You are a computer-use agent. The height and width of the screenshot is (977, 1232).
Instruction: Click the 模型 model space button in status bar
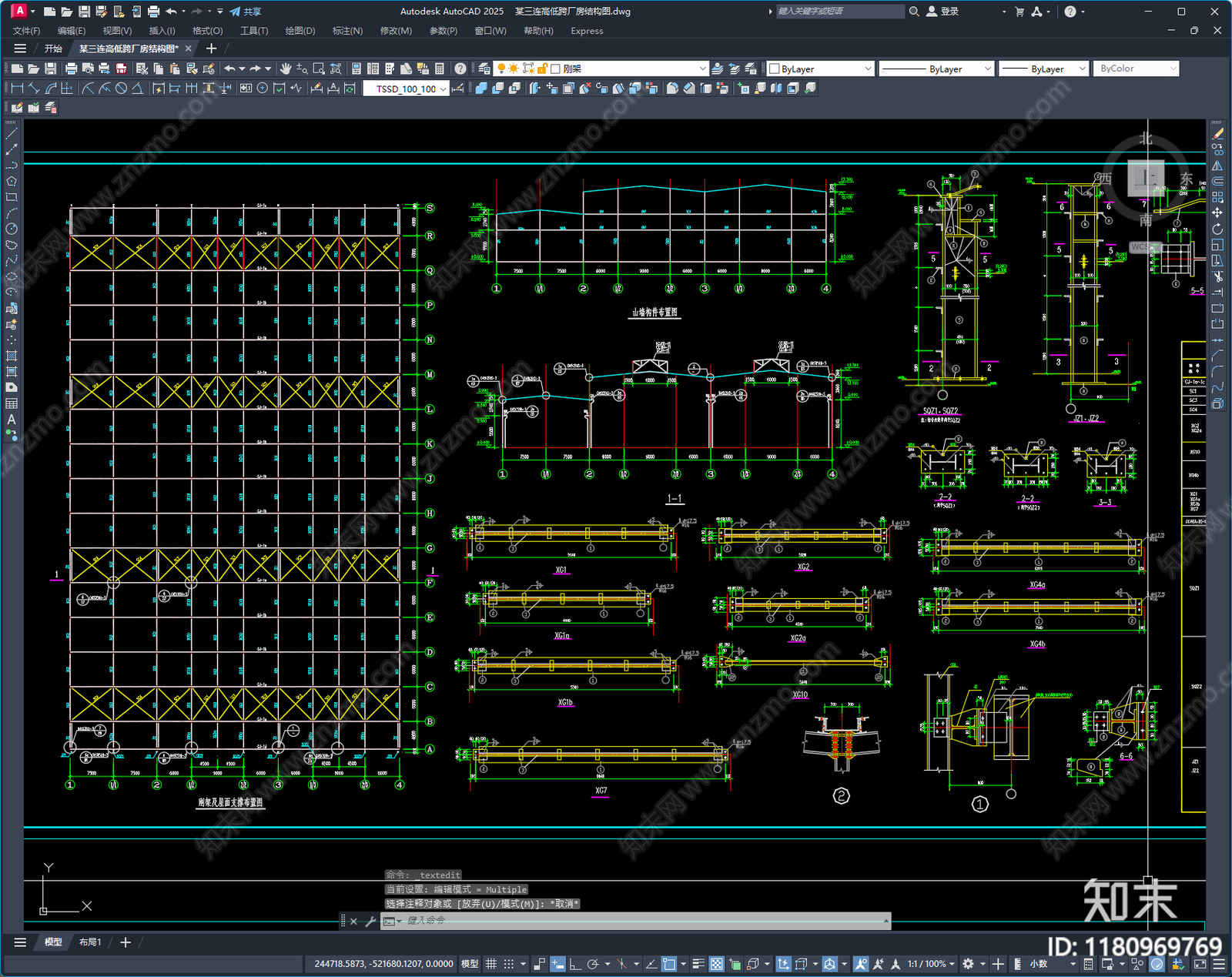coord(470,964)
